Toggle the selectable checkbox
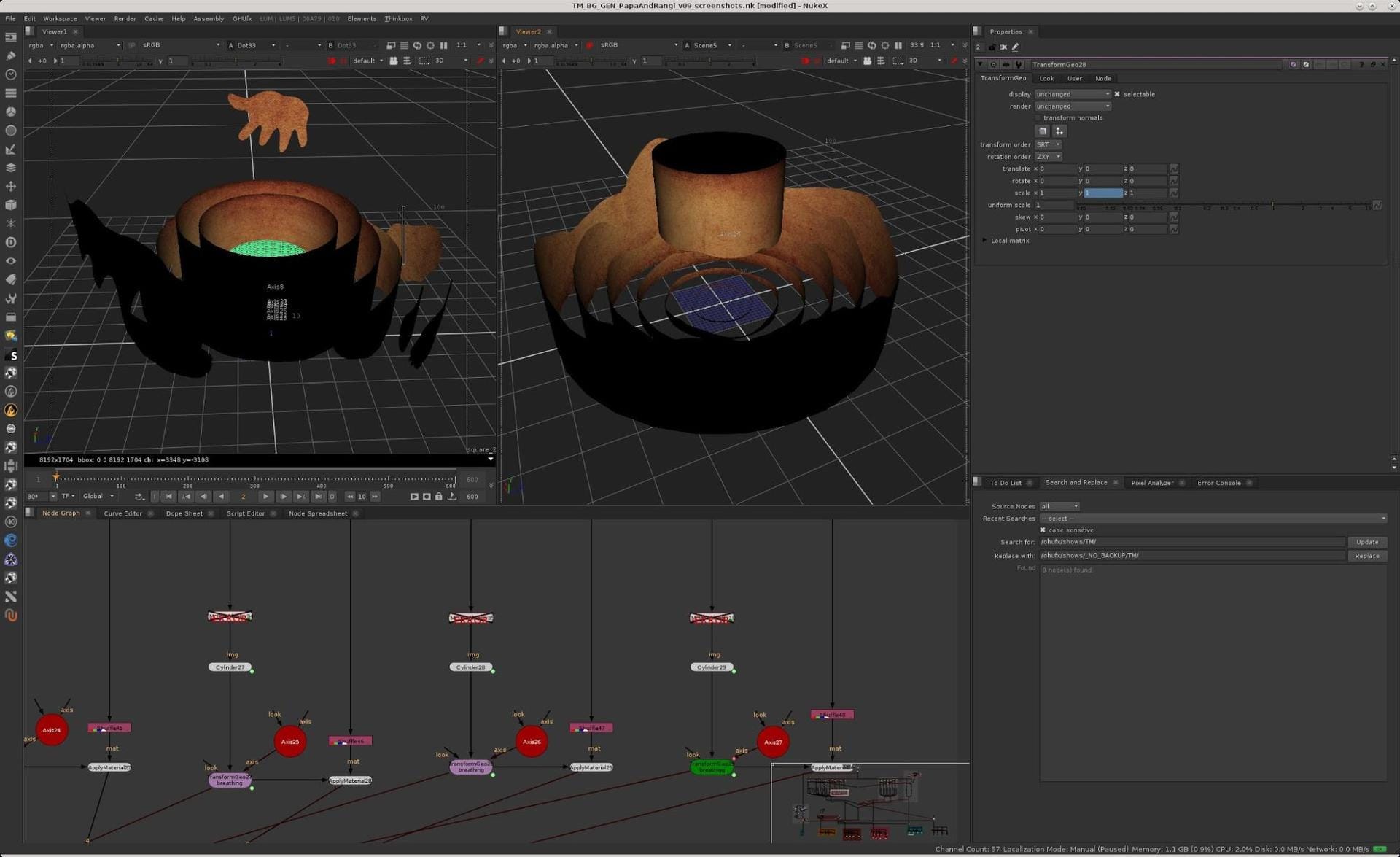This screenshot has height=857, width=1400. click(x=1116, y=94)
